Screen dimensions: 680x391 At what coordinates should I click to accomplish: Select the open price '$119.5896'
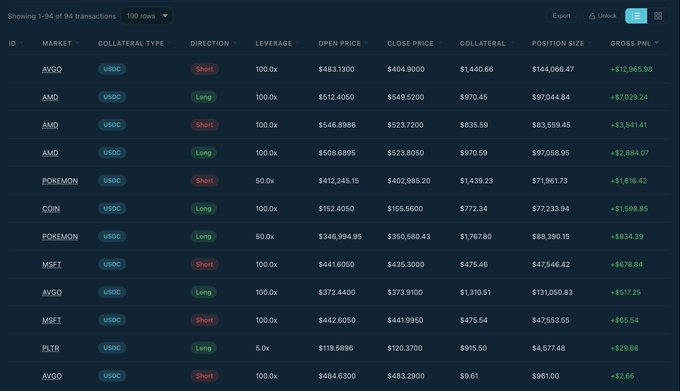(336, 348)
